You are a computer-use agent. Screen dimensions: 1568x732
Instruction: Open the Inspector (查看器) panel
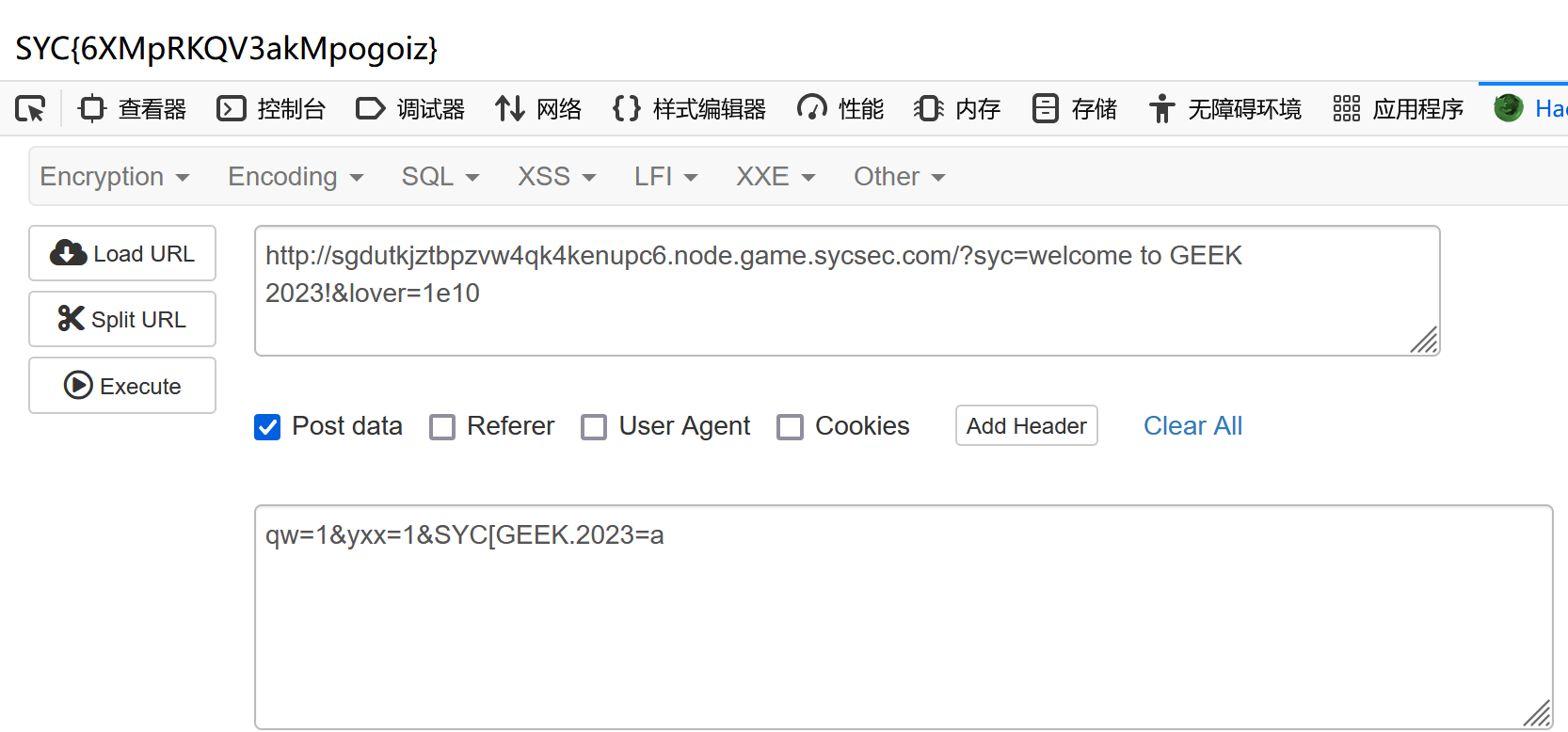133,109
